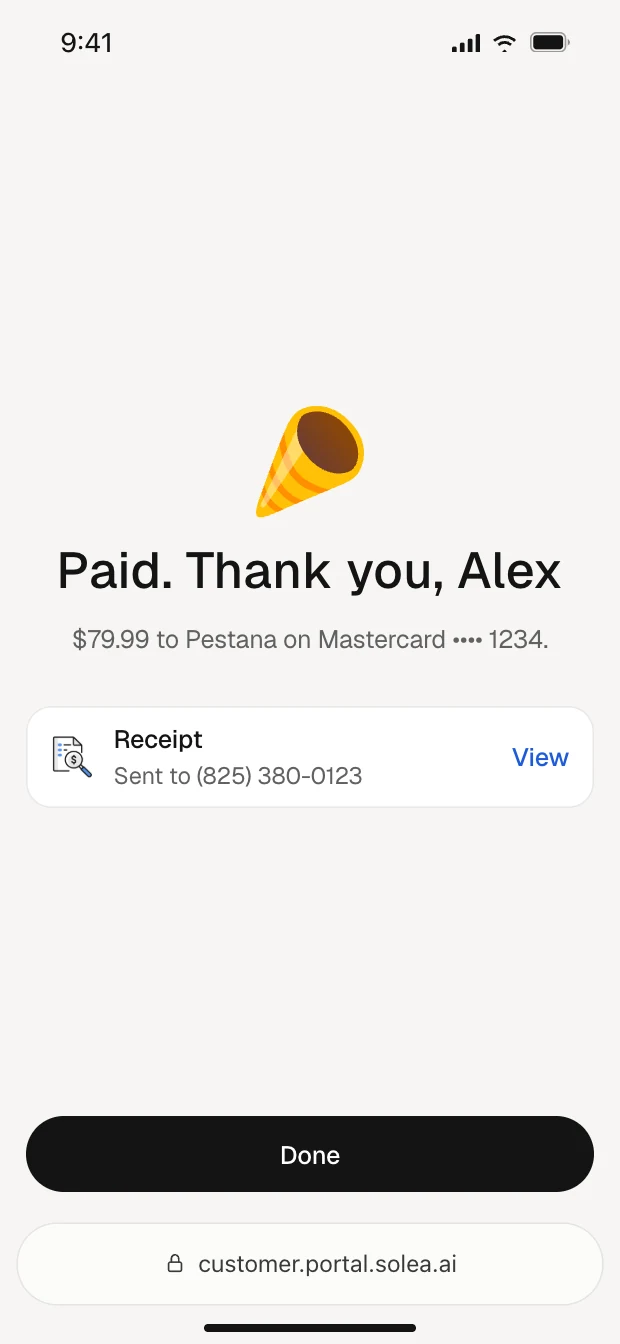Select the customer.portal.solea.ai address bar
620x1344 pixels.
click(x=310, y=1264)
